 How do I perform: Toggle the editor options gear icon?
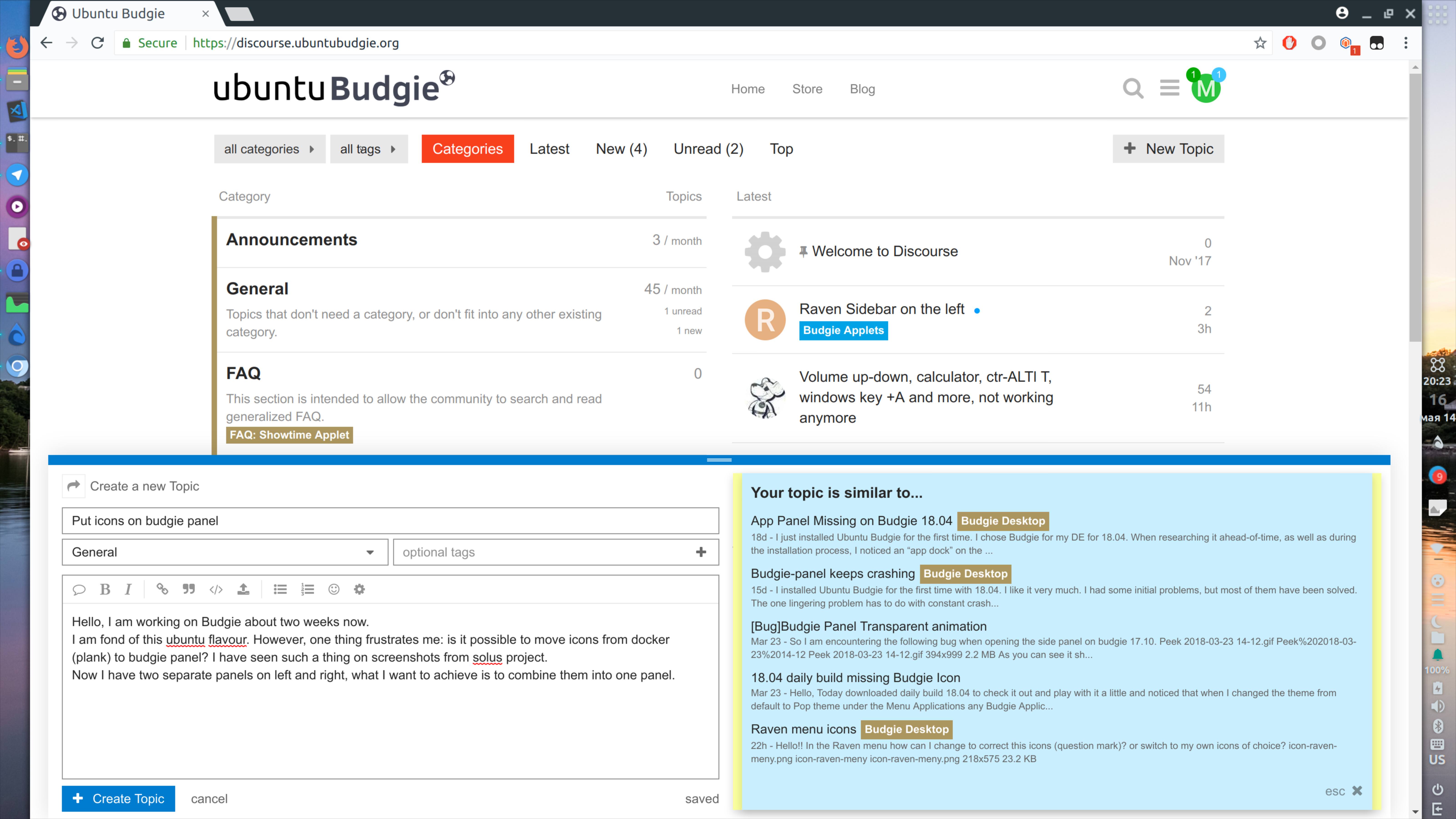coord(359,589)
